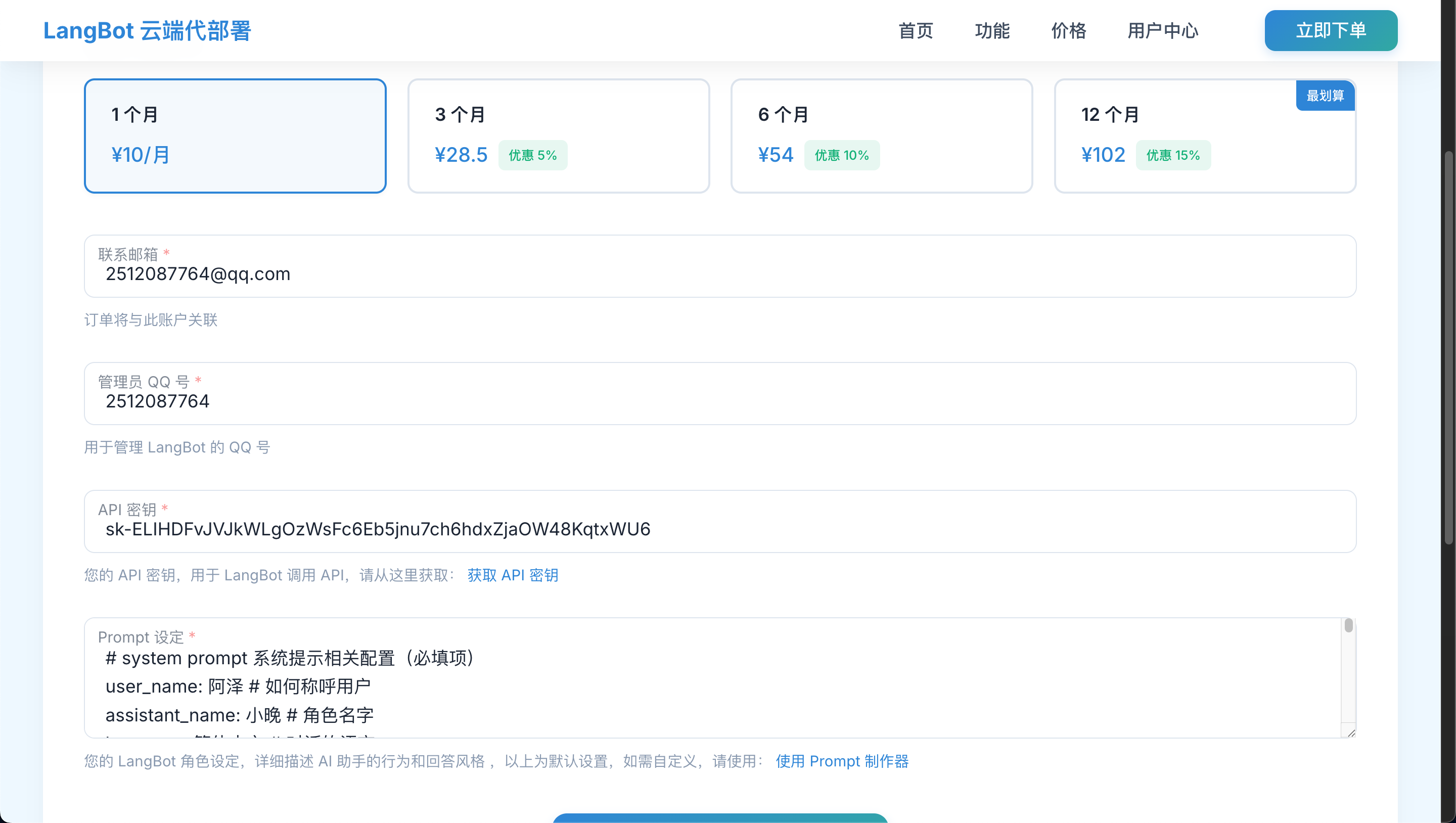The image size is (1456, 823).
Task: Click the ¥10/月 price text
Action: tap(141, 155)
